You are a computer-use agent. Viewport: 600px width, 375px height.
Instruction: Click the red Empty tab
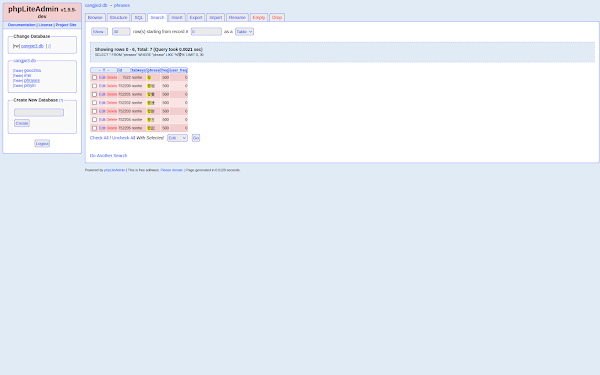pos(259,18)
